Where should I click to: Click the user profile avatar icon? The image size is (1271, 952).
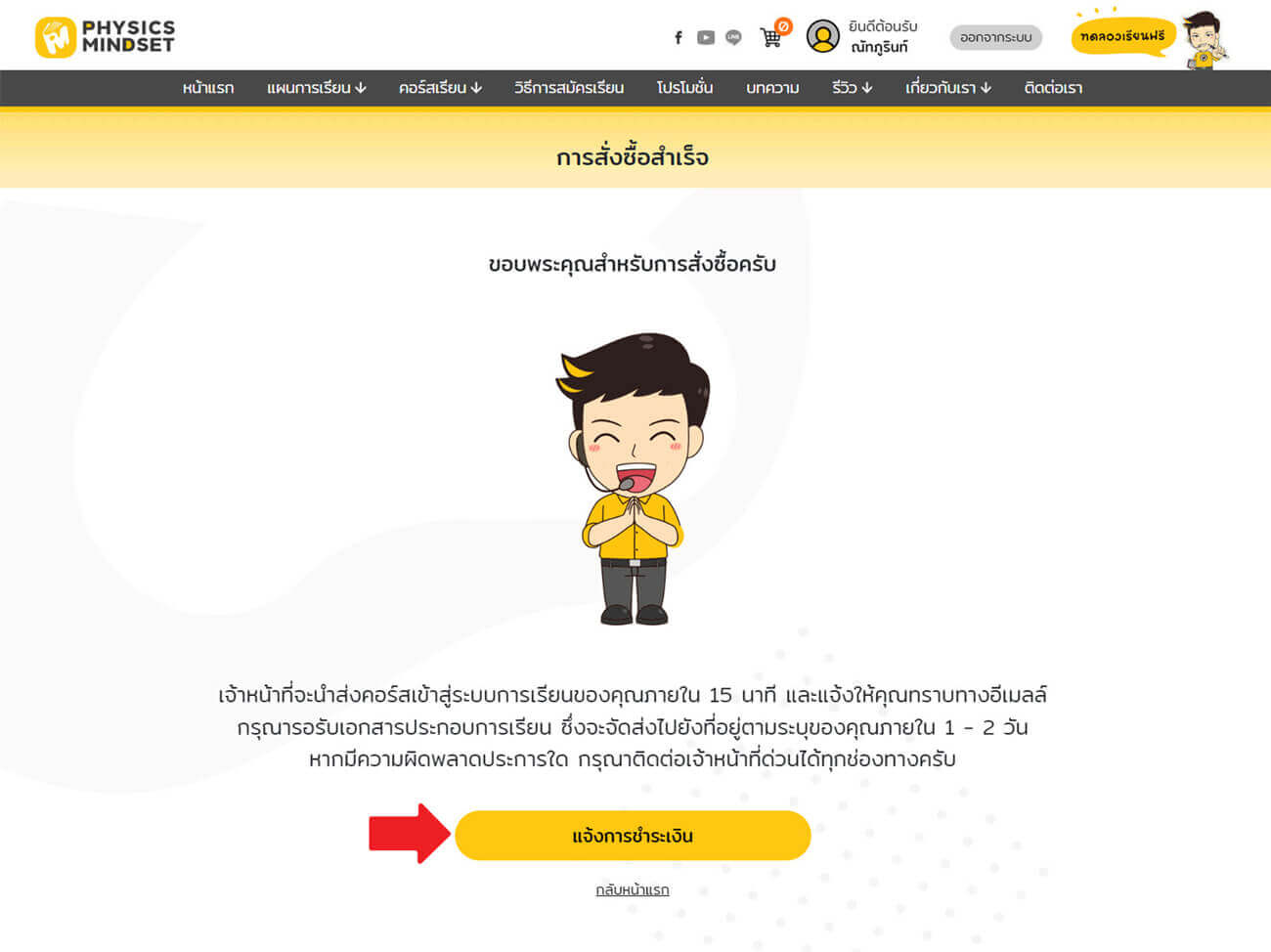point(823,36)
